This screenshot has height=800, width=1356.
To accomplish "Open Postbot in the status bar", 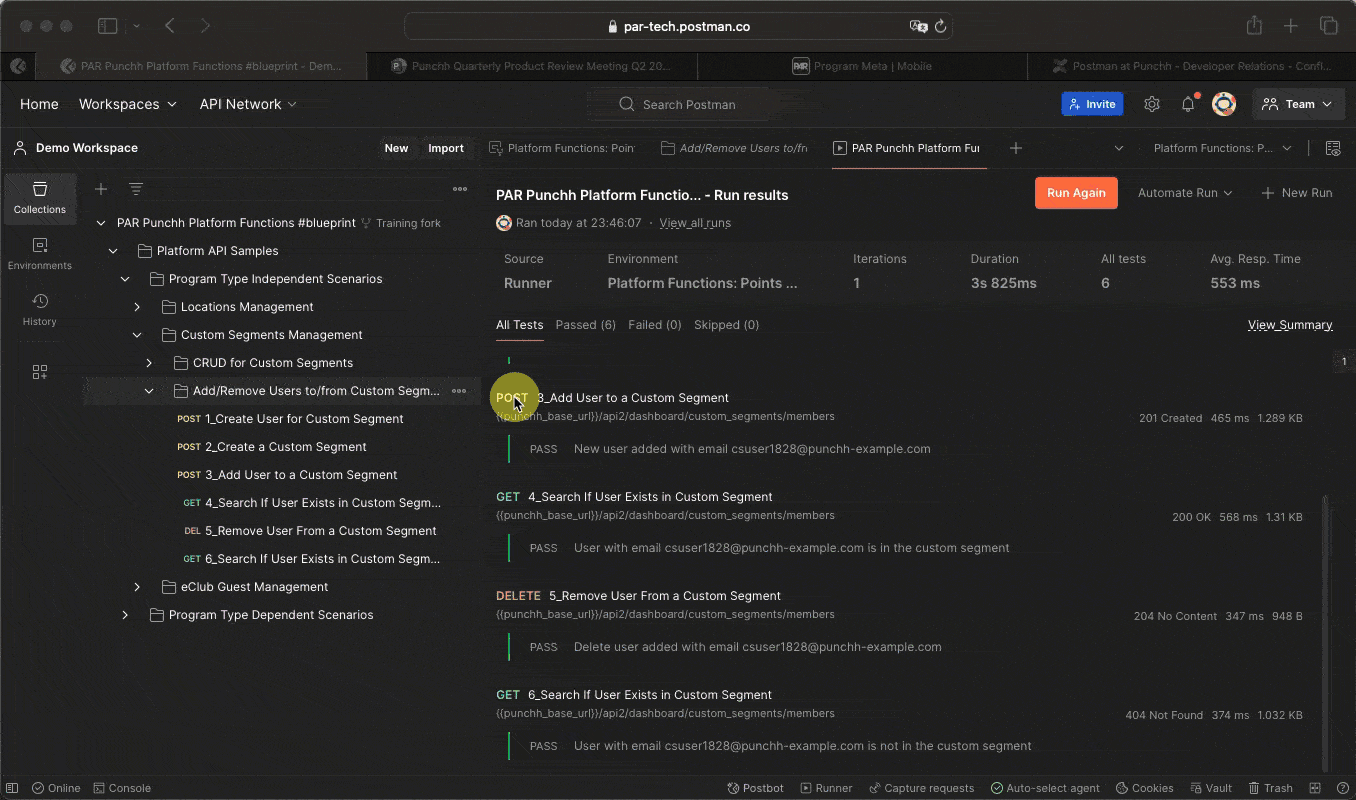I will (756, 788).
